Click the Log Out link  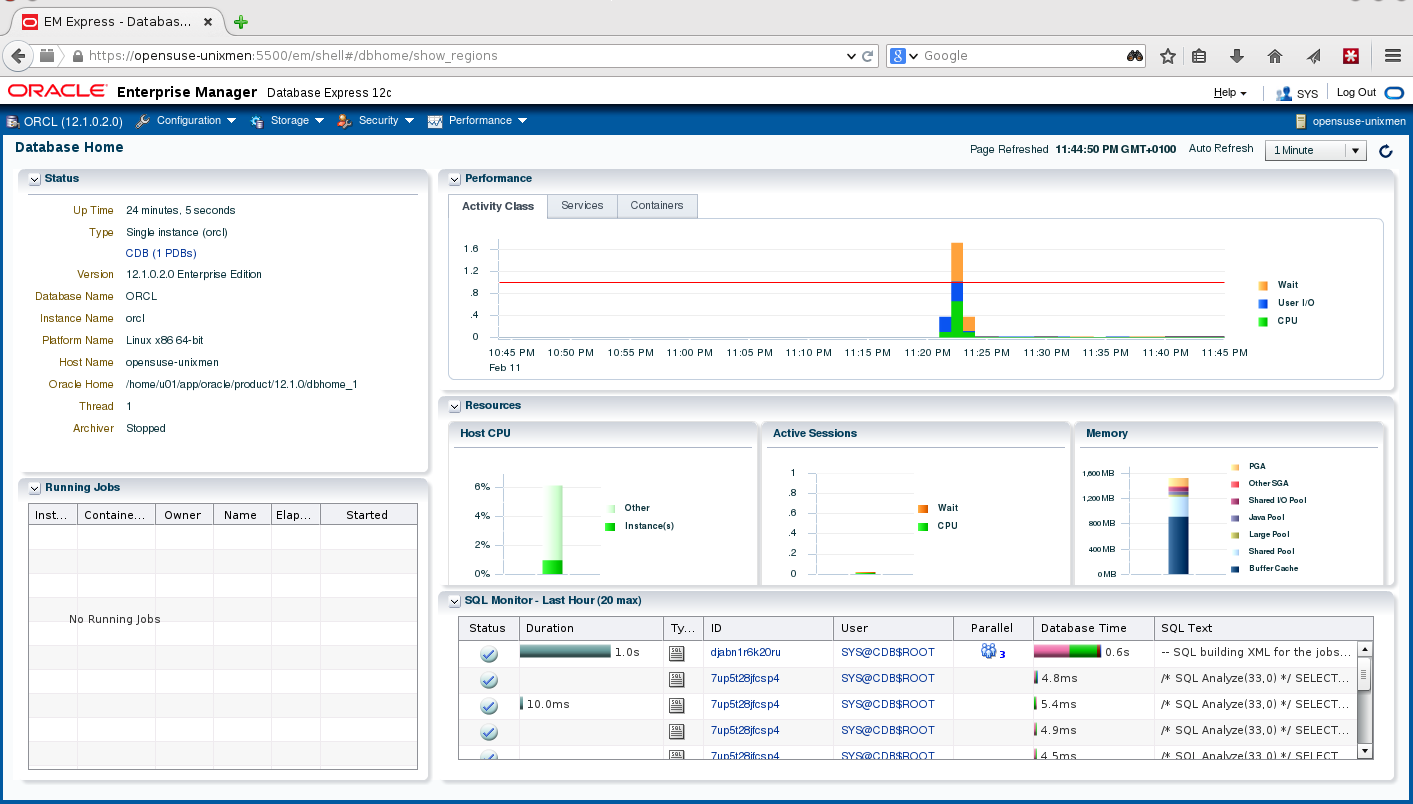click(1356, 92)
